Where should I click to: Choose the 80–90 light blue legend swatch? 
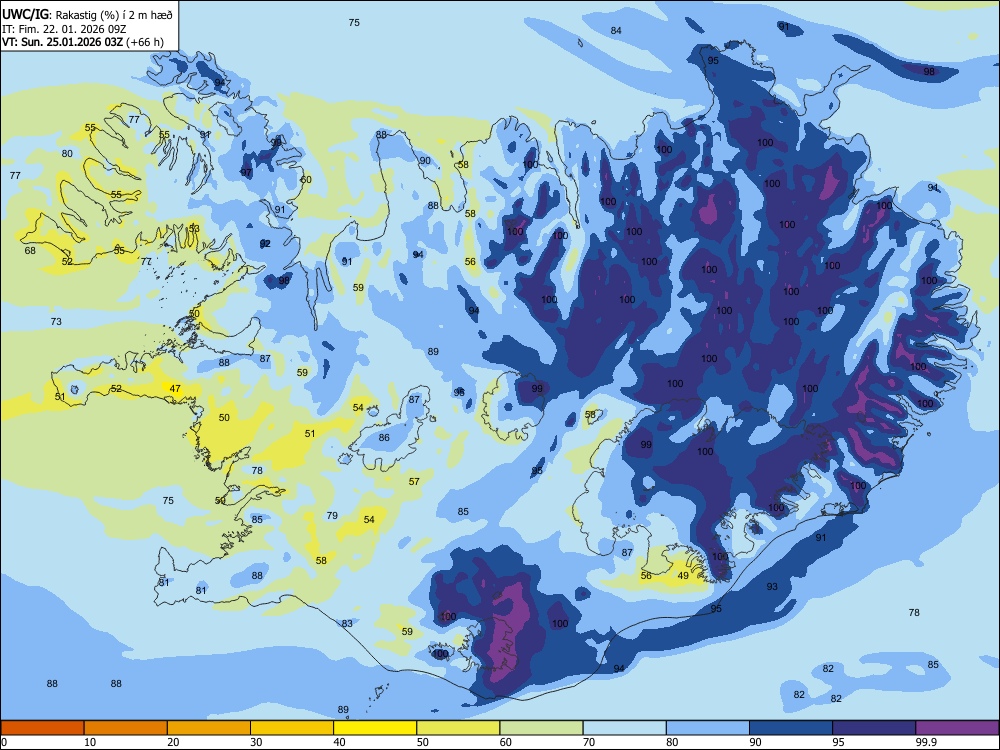(x=707, y=728)
